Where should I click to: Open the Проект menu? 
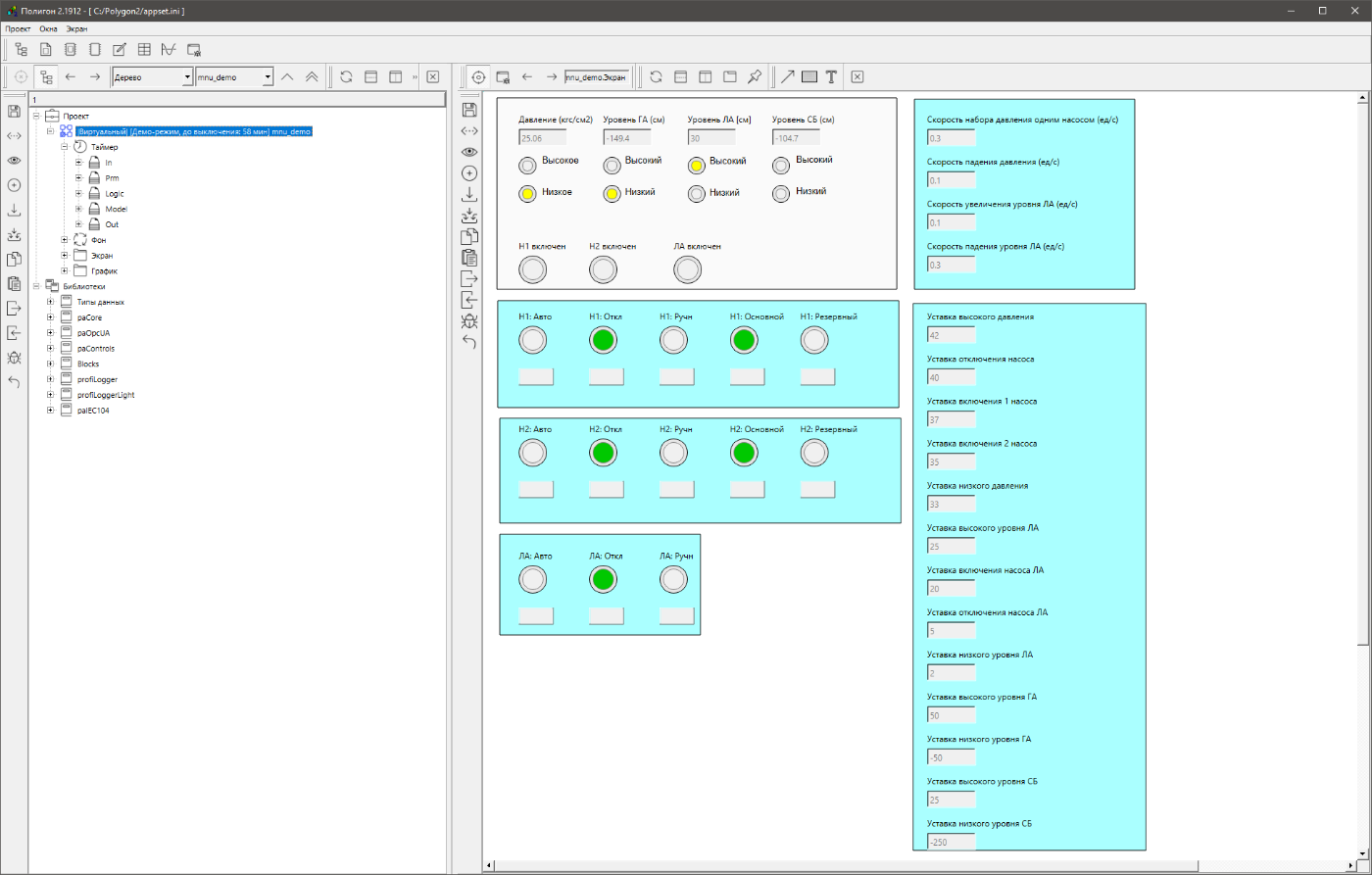coord(18,28)
